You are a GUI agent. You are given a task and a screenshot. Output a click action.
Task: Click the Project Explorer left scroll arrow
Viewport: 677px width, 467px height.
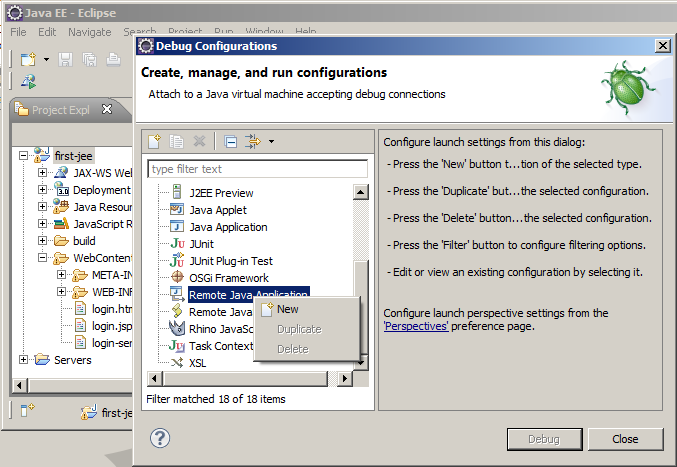pos(19,385)
